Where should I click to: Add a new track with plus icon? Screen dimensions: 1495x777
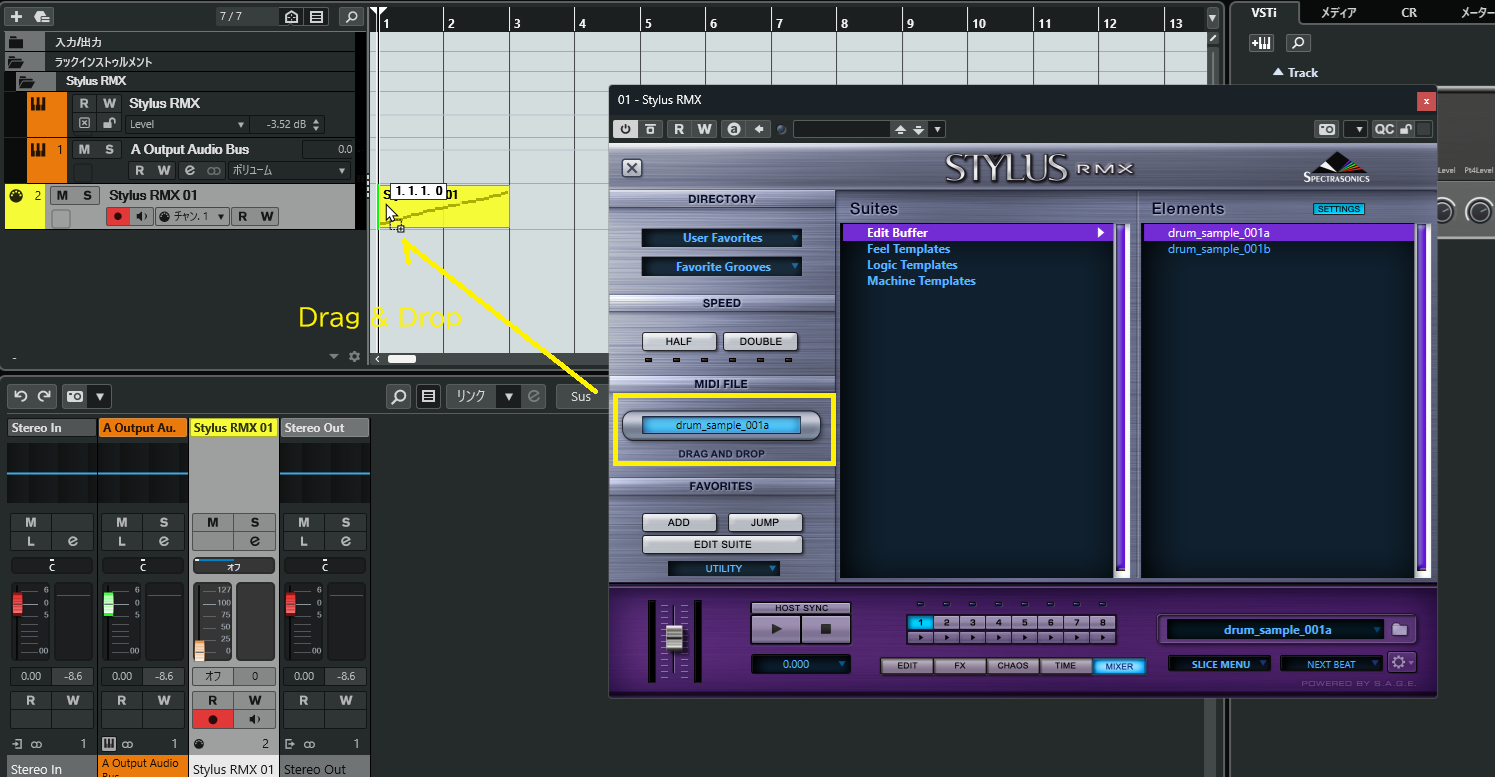point(16,17)
